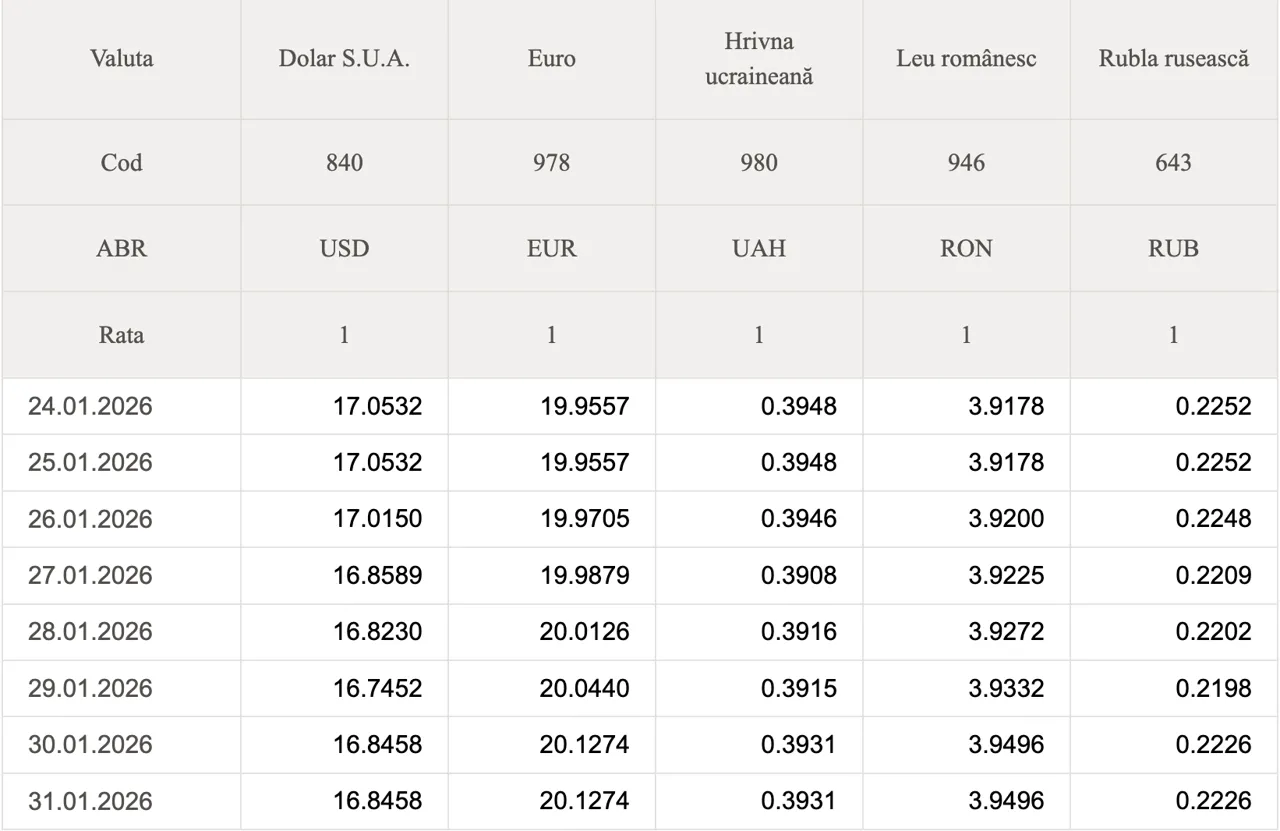Viewport: 1280px width, 831px height.
Task: Click RUB rate 0.2248 on 26.01.2026
Action: coord(1213,519)
